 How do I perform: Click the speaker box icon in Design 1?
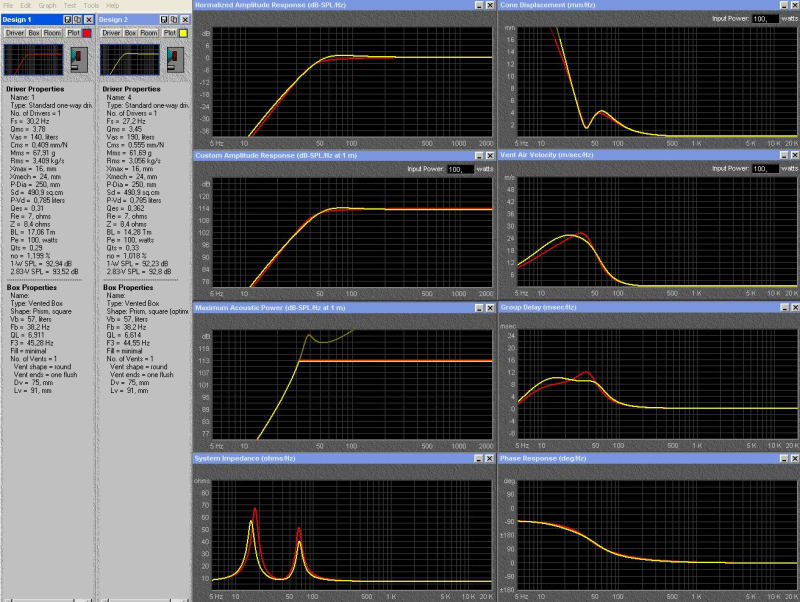[x=81, y=60]
